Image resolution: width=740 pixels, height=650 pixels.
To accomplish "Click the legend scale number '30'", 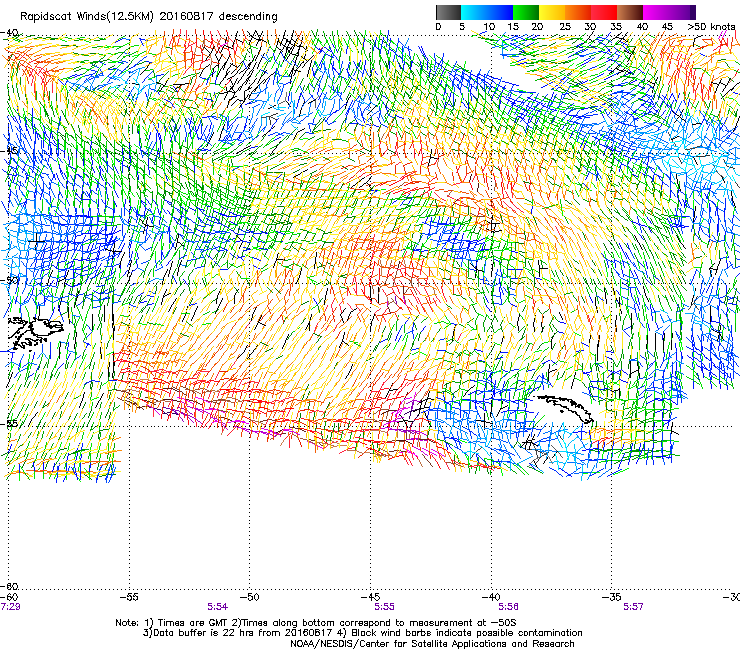I will [590, 27].
